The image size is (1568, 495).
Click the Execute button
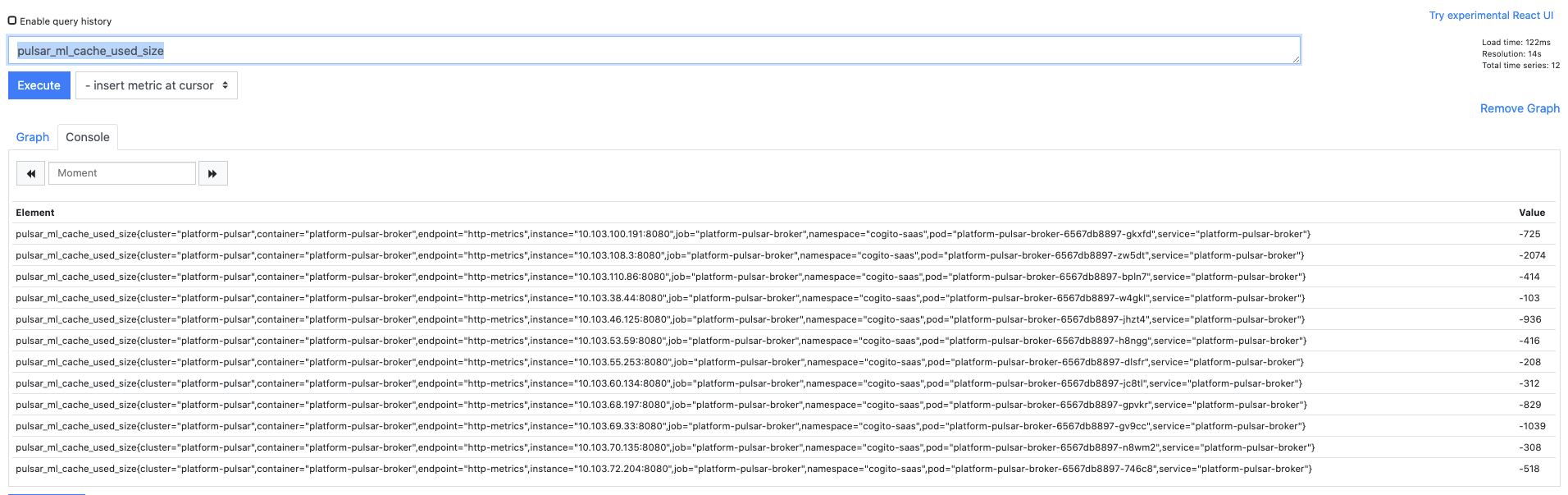click(x=39, y=85)
